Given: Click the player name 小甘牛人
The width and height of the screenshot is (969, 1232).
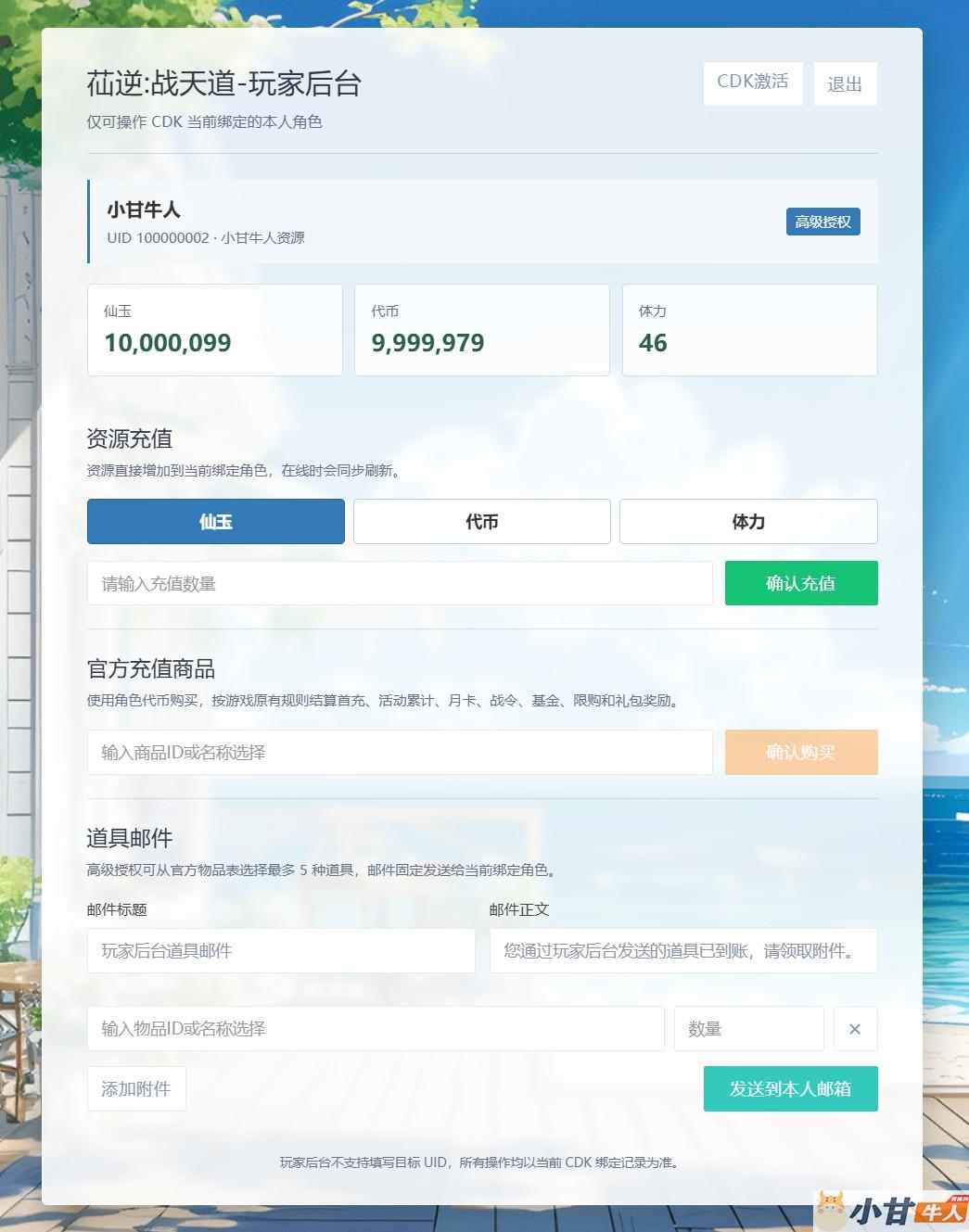Looking at the screenshot, I should 144,210.
